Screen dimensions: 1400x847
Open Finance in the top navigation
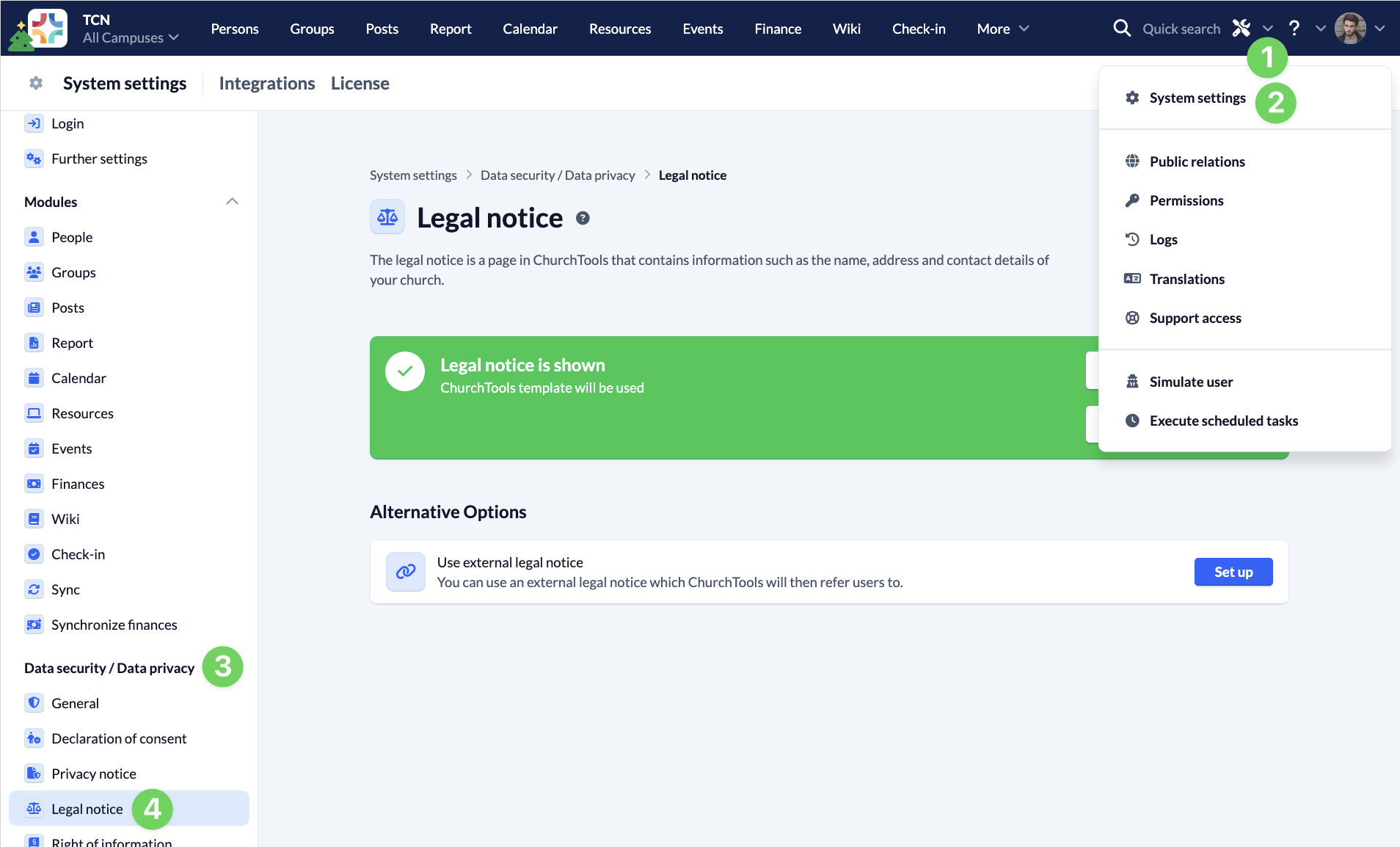pyautogui.click(x=778, y=29)
